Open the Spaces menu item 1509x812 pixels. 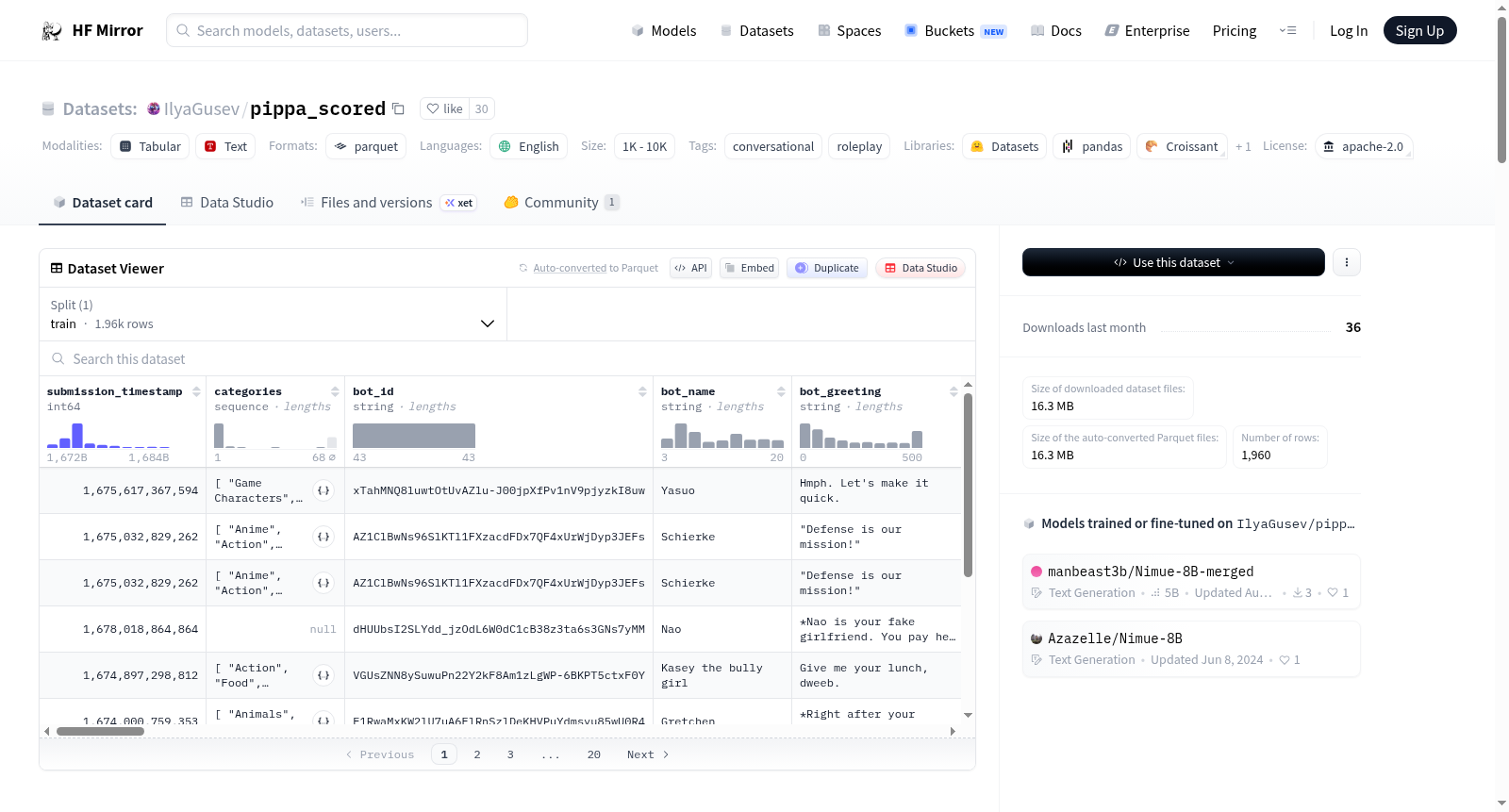coord(849,31)
